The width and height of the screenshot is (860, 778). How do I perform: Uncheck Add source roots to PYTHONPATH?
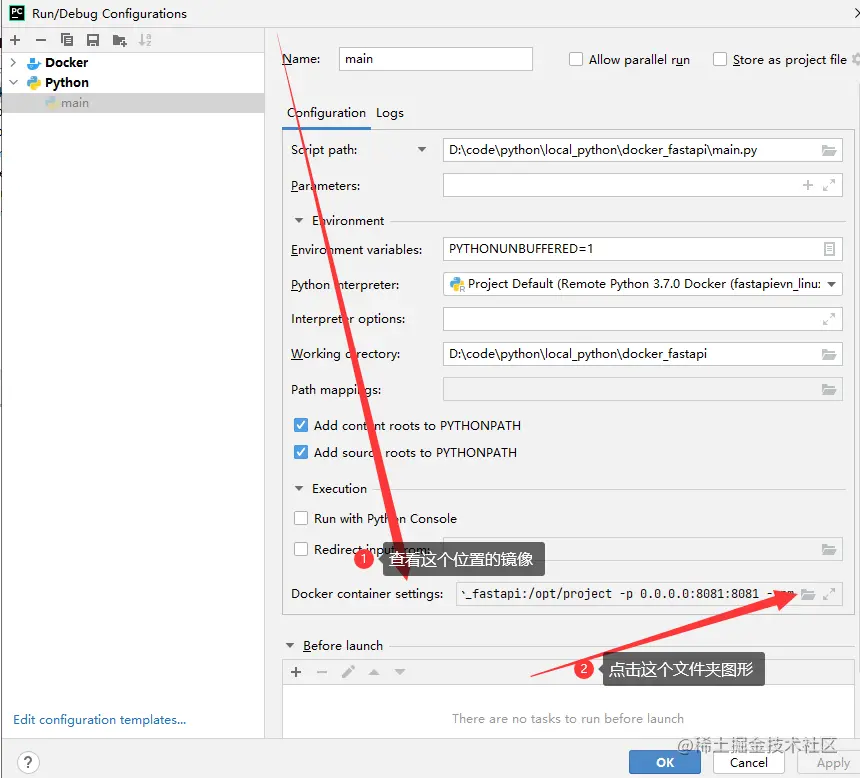click(x=301, y=452)
